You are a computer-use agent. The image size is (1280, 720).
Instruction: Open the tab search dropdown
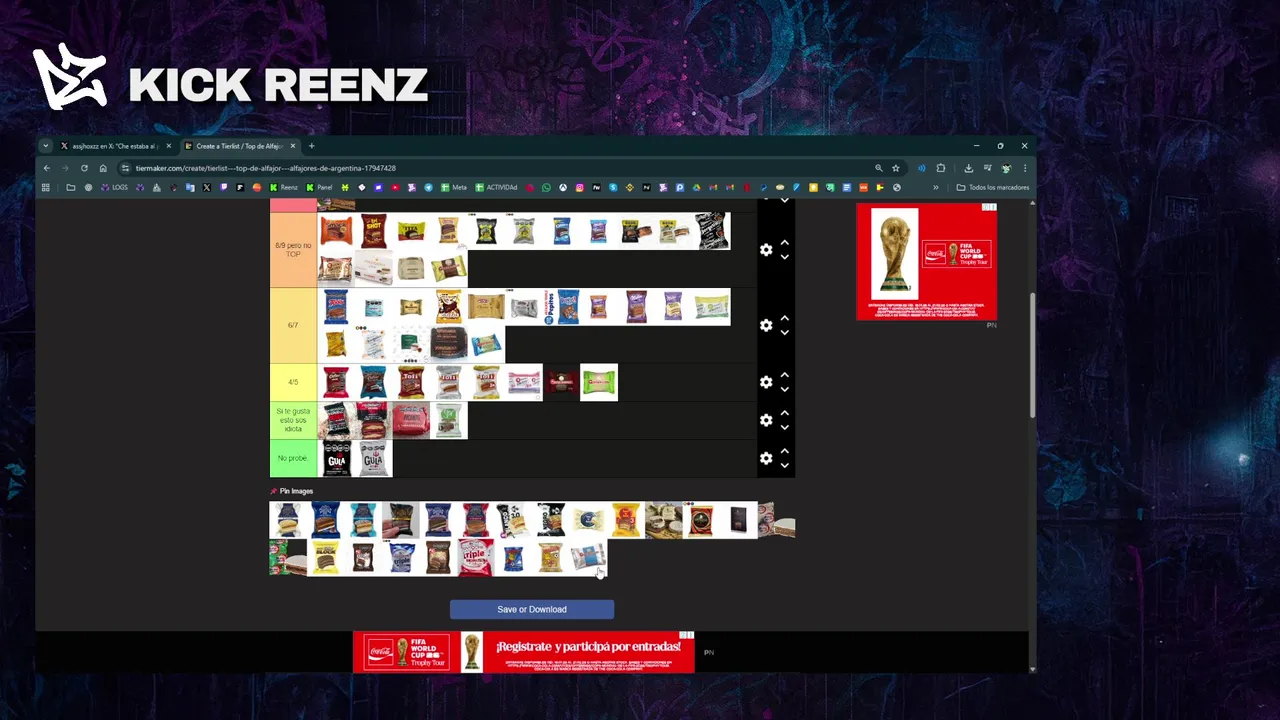point(45,146)
